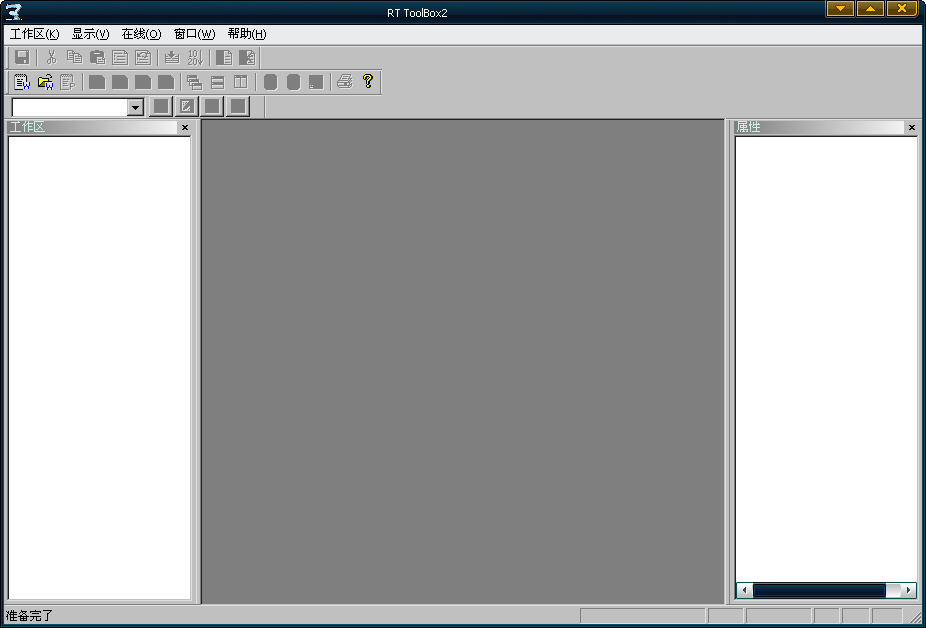Viewport: 926px width, 628px height.
Task: Click the RT ToolBox2 app icon in title bar
Action: (x=14, y=11)
